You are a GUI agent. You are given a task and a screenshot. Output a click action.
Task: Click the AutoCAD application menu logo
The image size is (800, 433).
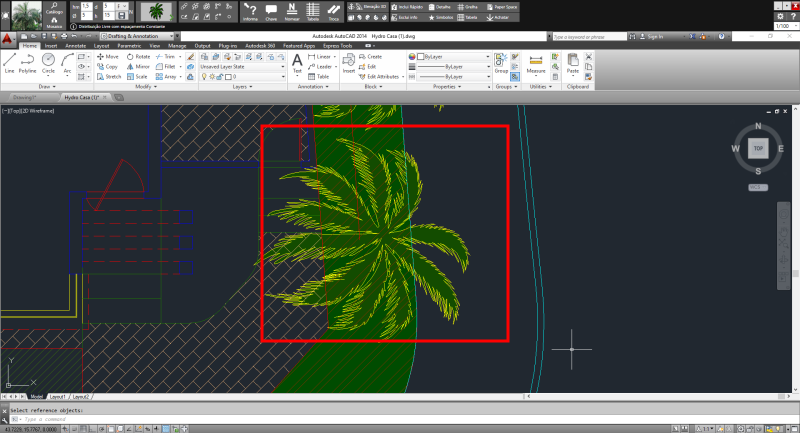pyautogui.click(x=7, y=39)
